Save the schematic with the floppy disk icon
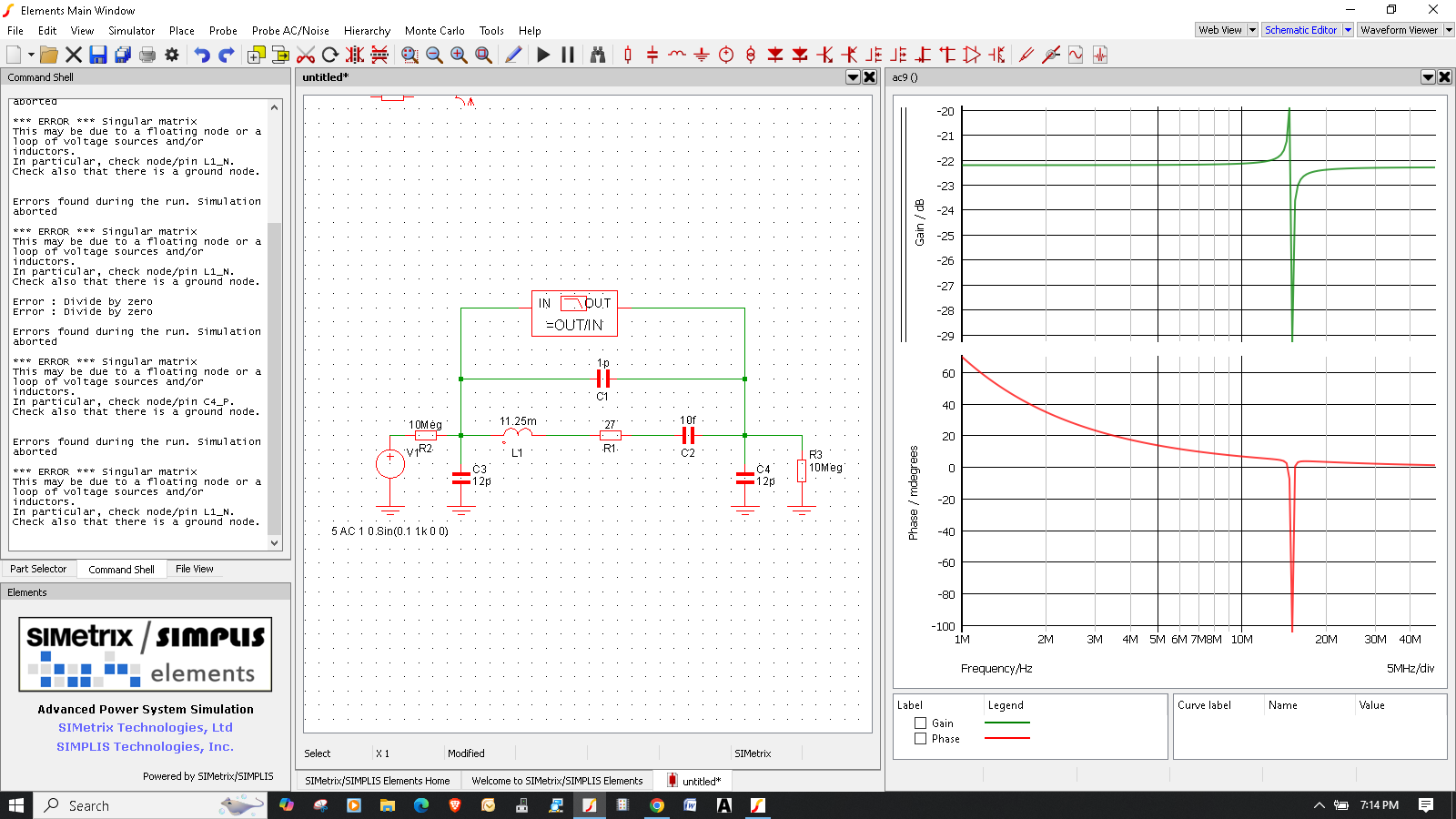Screen dimensions: 1456x819 pos(98,55)
